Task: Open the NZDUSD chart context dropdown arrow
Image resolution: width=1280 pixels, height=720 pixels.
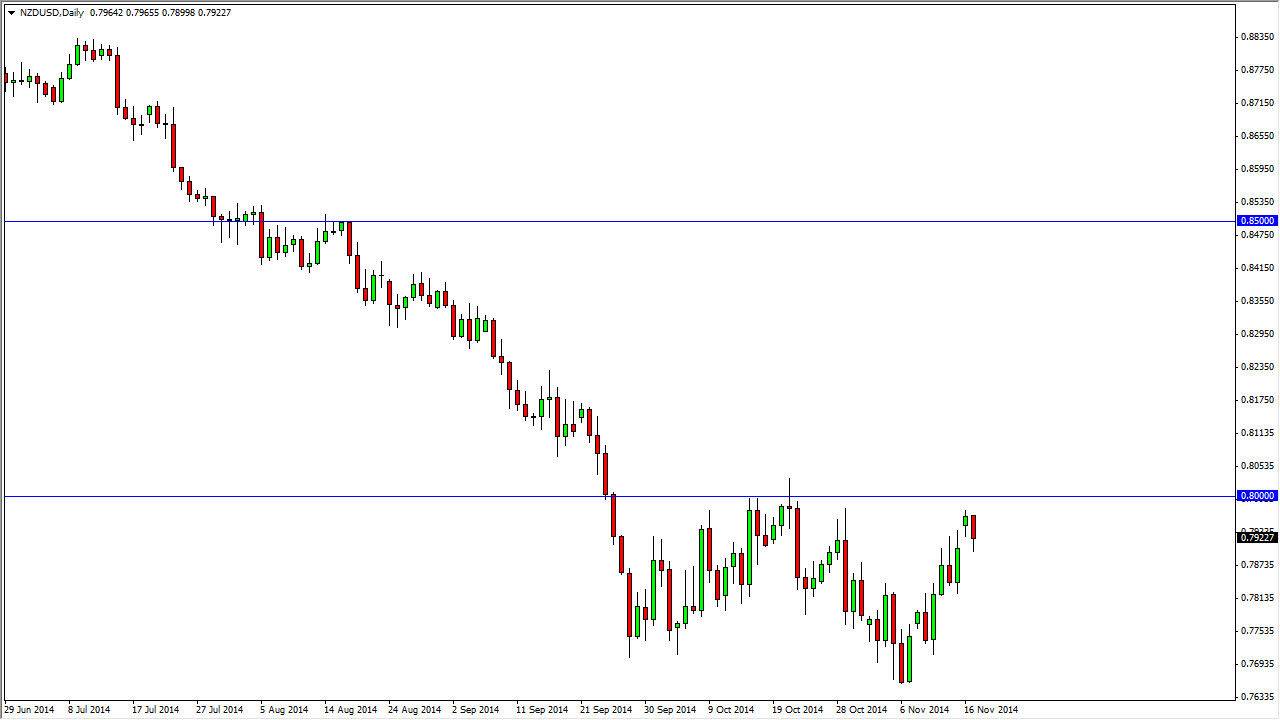Action: pyautogui.click(x=9, y=13)
